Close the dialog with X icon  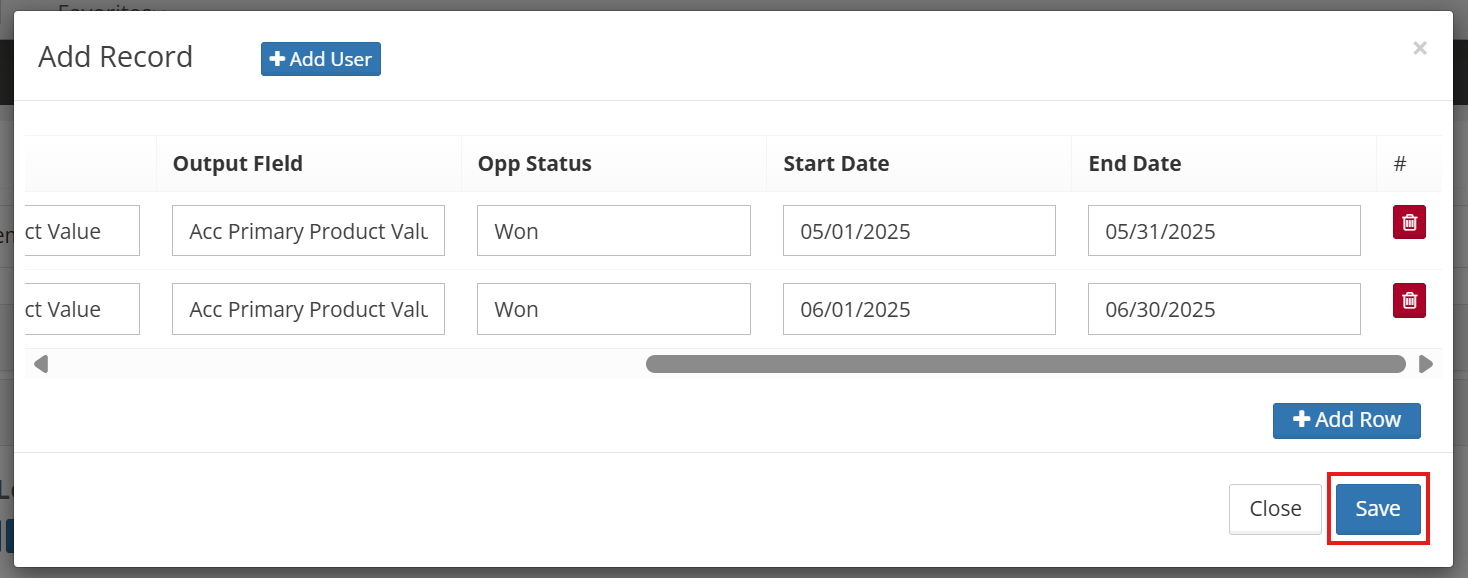[x=1419, y=48]
